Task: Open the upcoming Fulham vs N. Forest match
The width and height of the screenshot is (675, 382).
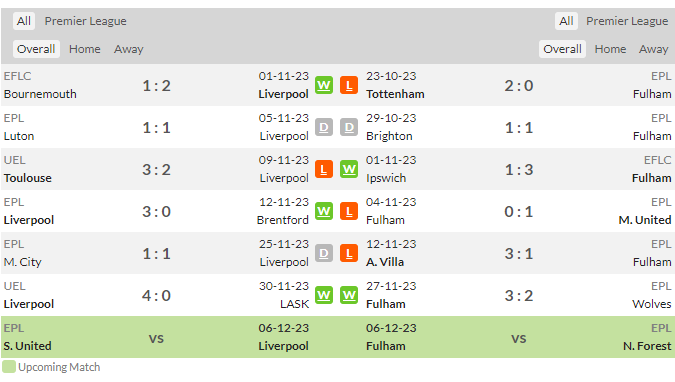Action: click(518, 337)
